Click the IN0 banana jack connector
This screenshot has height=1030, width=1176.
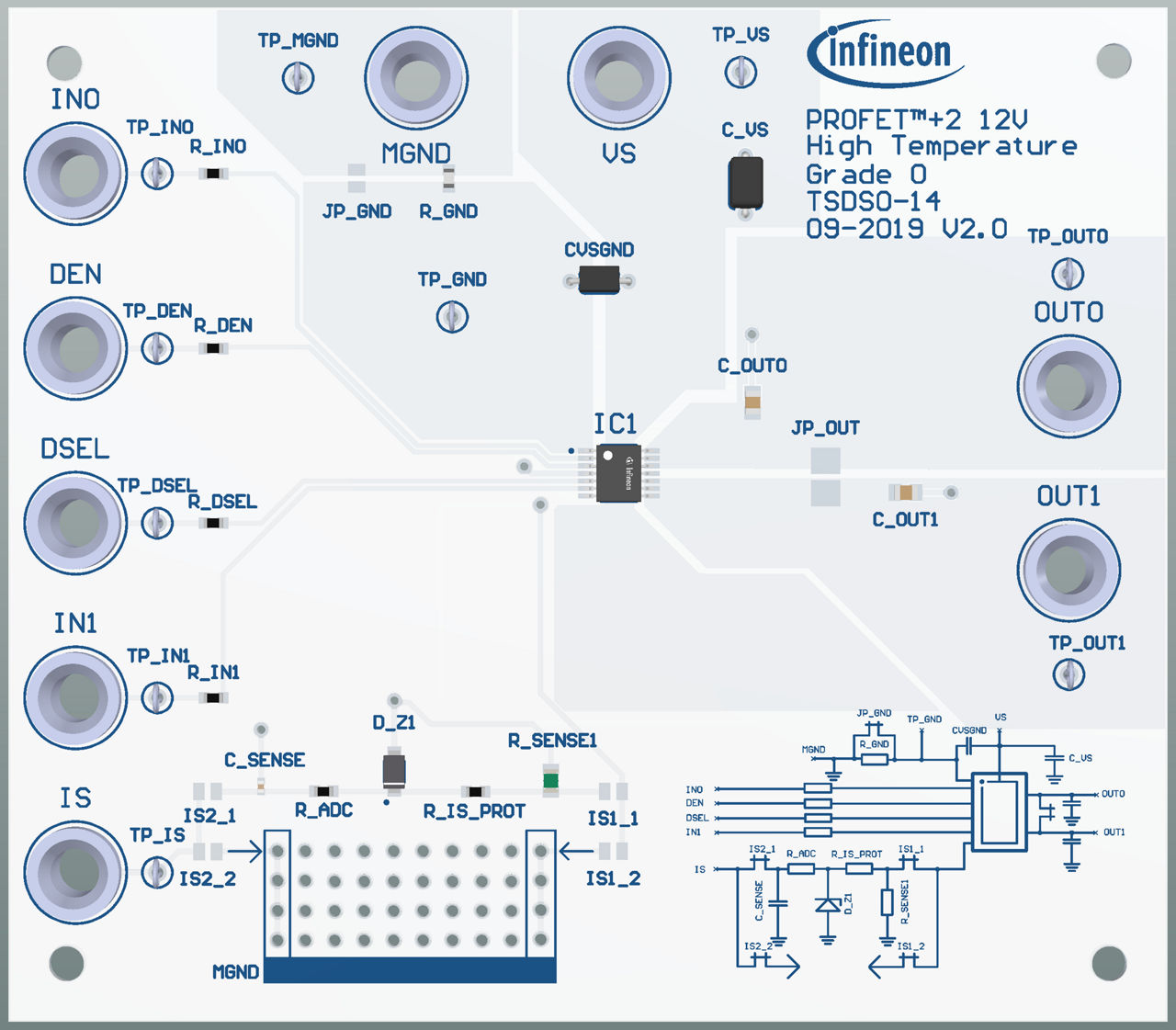click(75, 174)
